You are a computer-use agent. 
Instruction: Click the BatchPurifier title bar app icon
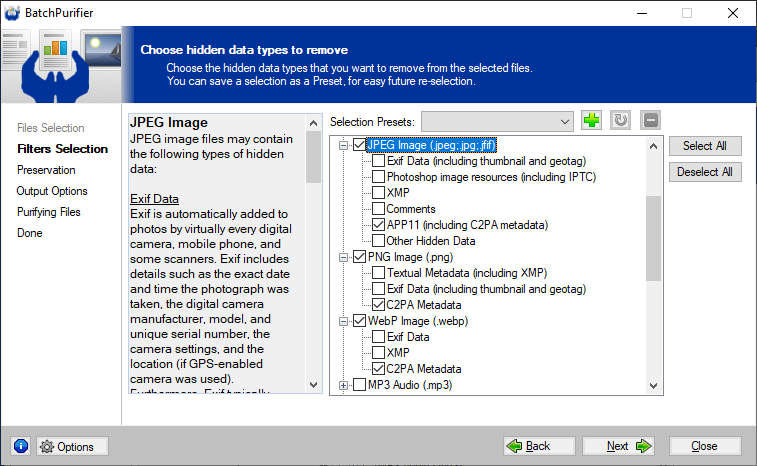coord(12,13)
